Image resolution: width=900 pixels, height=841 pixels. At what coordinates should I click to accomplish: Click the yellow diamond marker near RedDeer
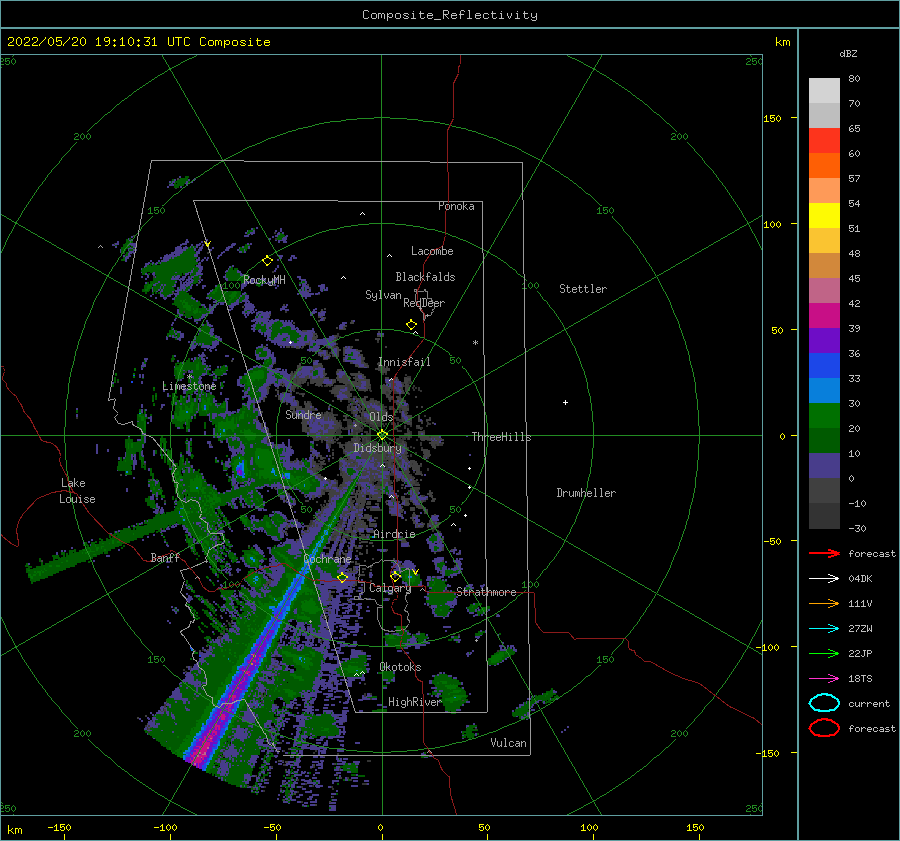(412, 324)
